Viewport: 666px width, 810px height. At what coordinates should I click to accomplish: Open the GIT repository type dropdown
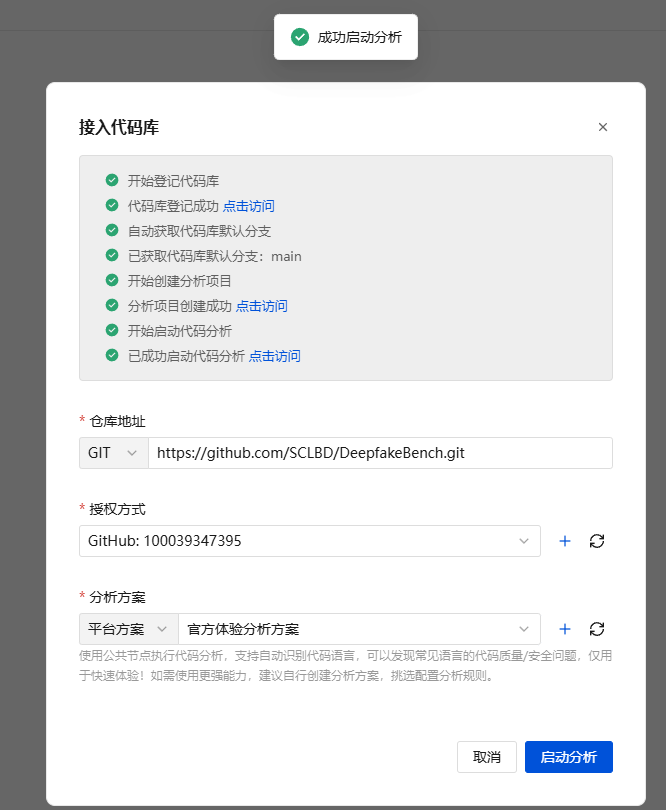tap(114, 453)
